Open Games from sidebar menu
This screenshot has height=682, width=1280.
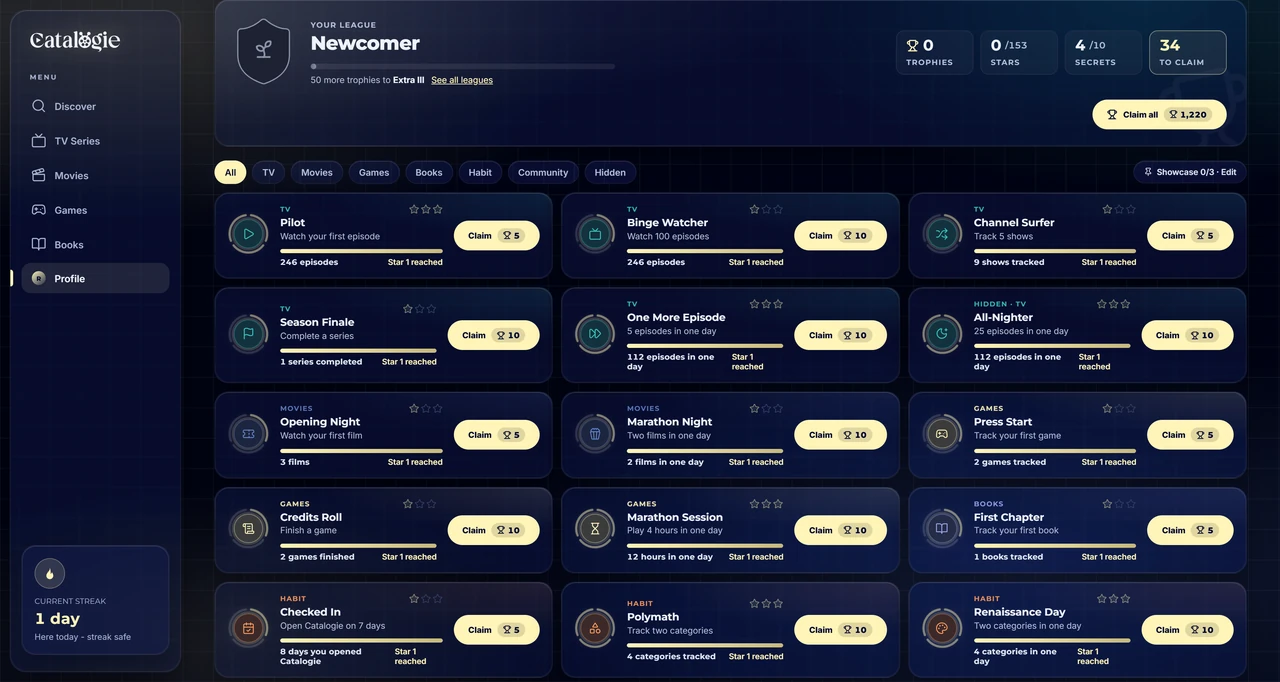[95, 210]
